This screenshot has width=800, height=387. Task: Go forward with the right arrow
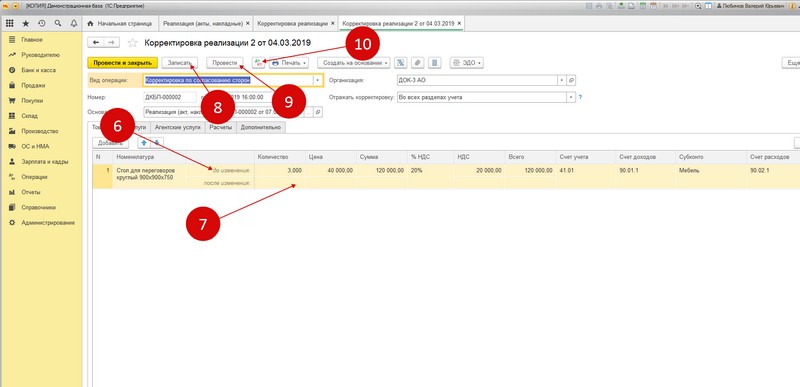click(112, 42)
